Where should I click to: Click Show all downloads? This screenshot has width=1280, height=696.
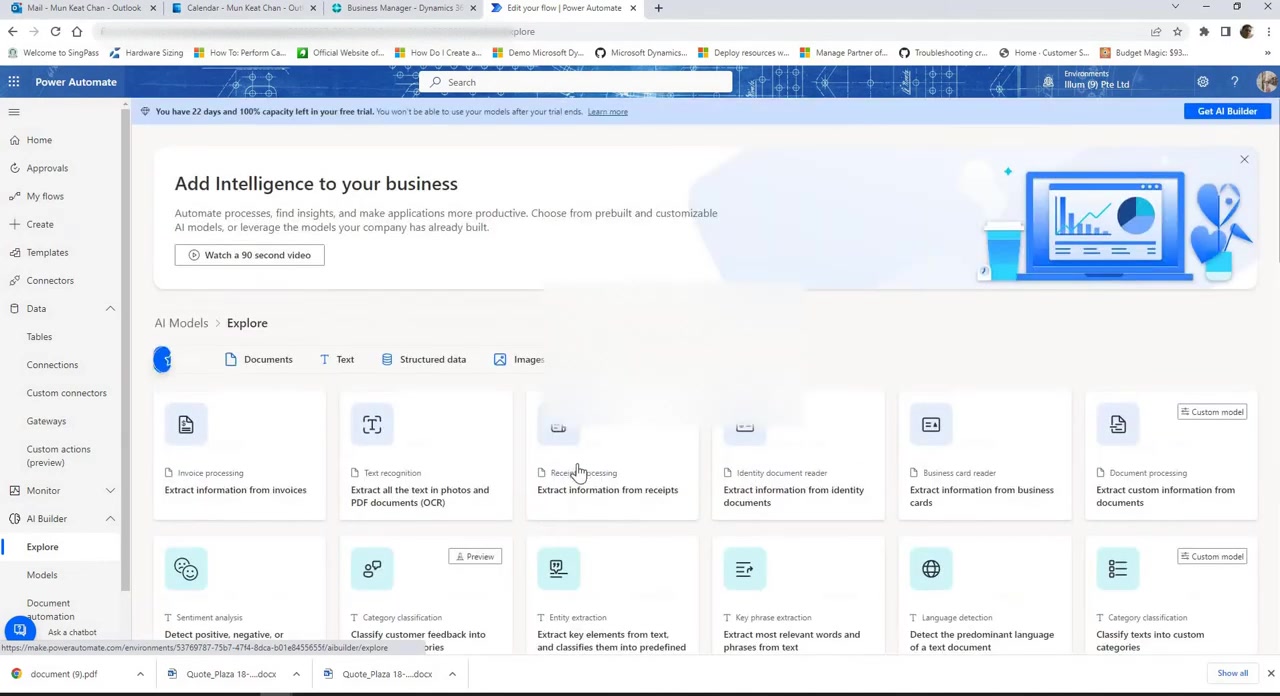coord(1232,673)
